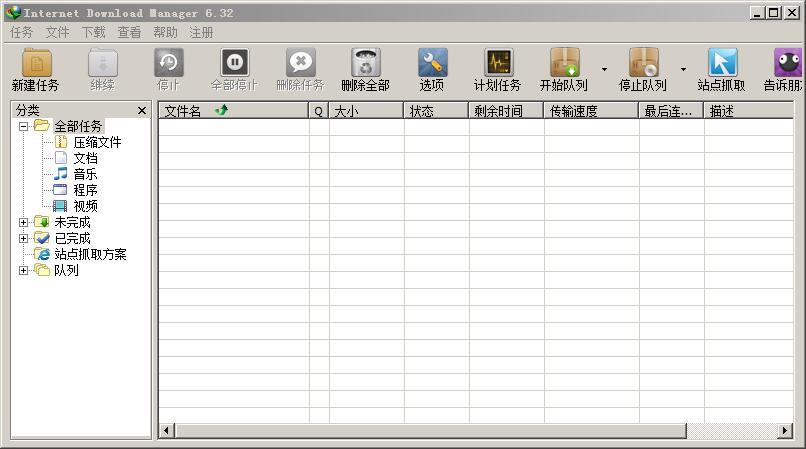Sort by the 传输速度 column header
This screenshot has width=806, height=449.
click(591, 111)
